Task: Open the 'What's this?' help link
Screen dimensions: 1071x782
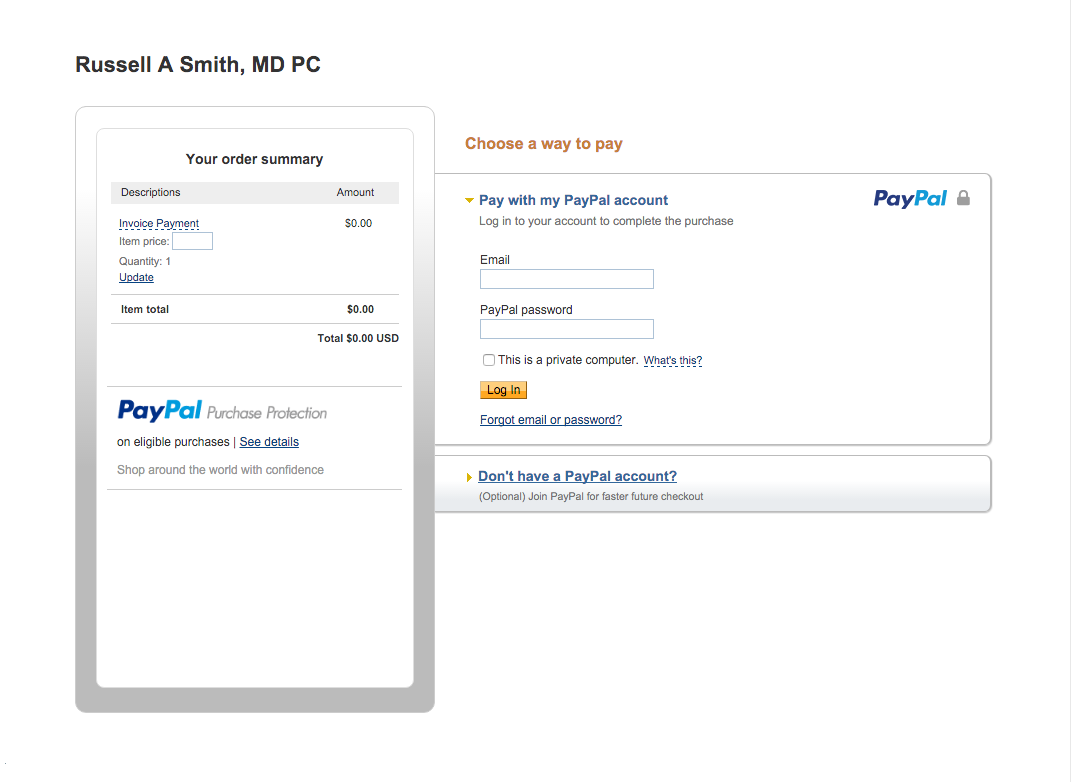Action: pyautogui.click(x=672, y=361)
